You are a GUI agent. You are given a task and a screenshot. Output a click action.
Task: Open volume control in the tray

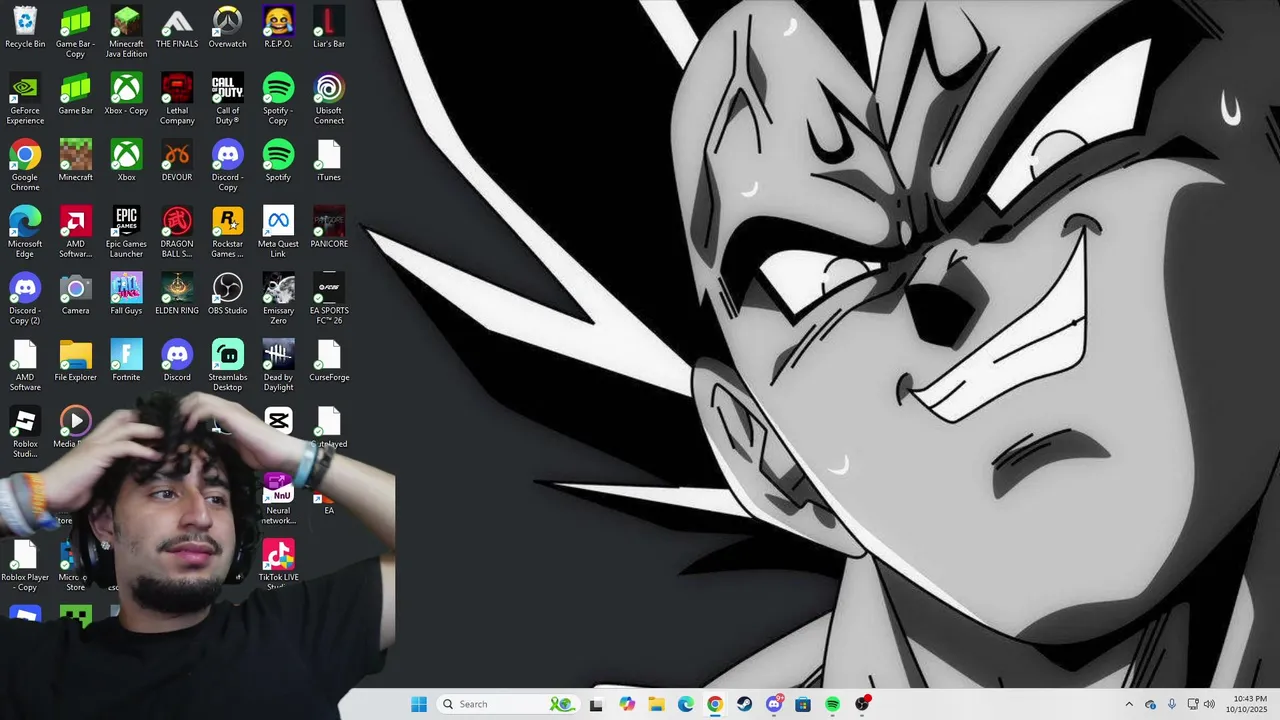pyautogui.click(x=1209, y=704)
